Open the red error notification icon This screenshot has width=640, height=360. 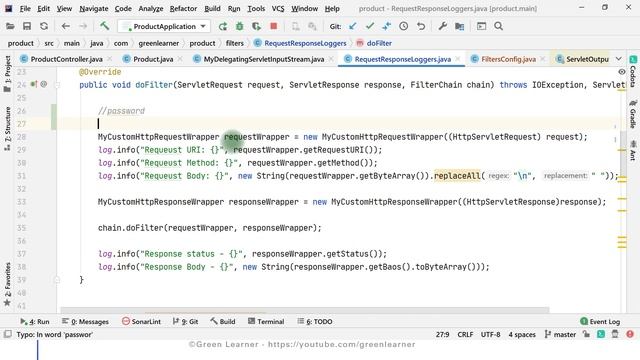[x=630, y=334]
